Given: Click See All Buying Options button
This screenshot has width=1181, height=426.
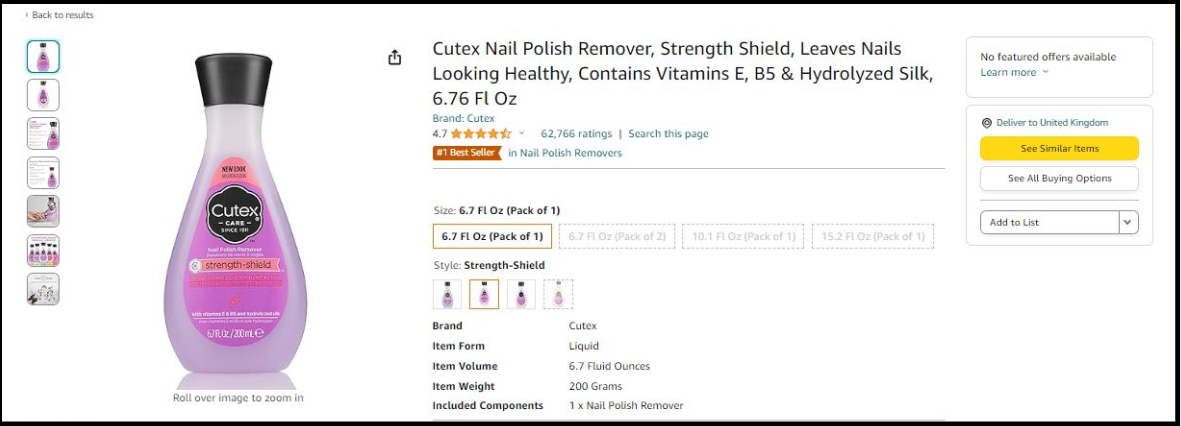Looking at the screenshot, I should click(x=1059, y=178).
